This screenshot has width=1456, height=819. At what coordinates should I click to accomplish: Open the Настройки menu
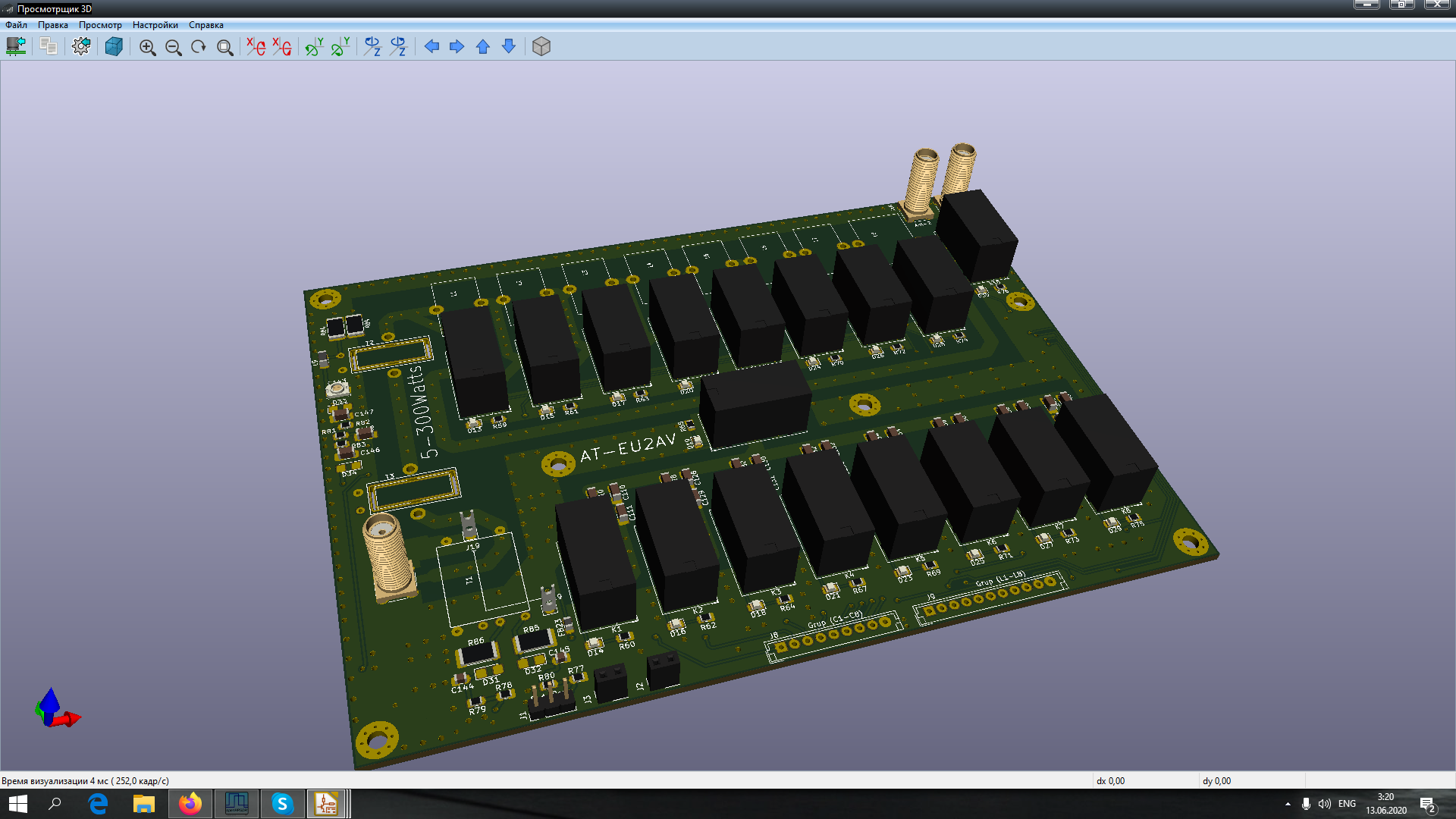pos(155,25)
